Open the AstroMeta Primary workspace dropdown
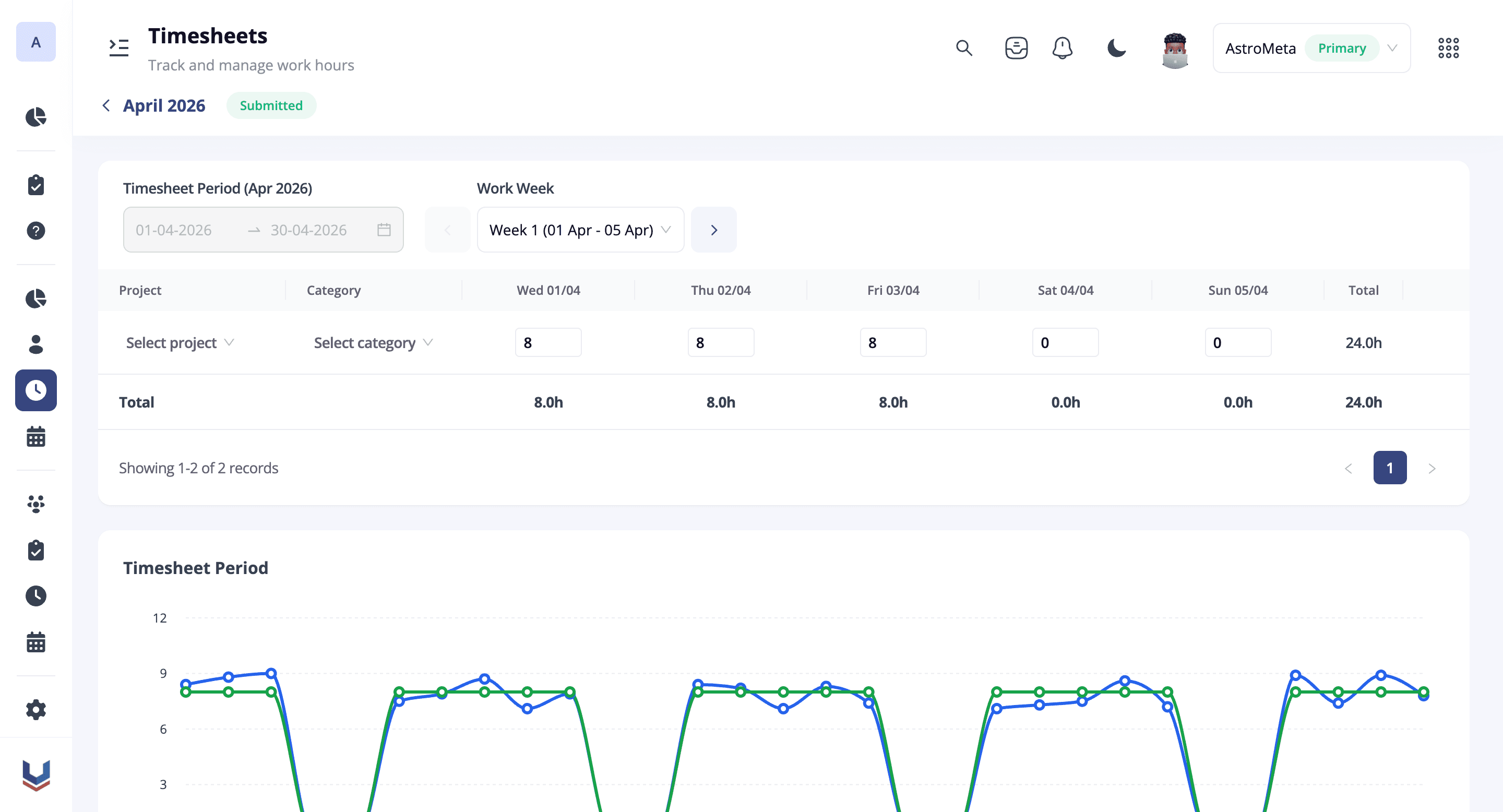The image size is (1503, 812). (x=1311, y=48)
